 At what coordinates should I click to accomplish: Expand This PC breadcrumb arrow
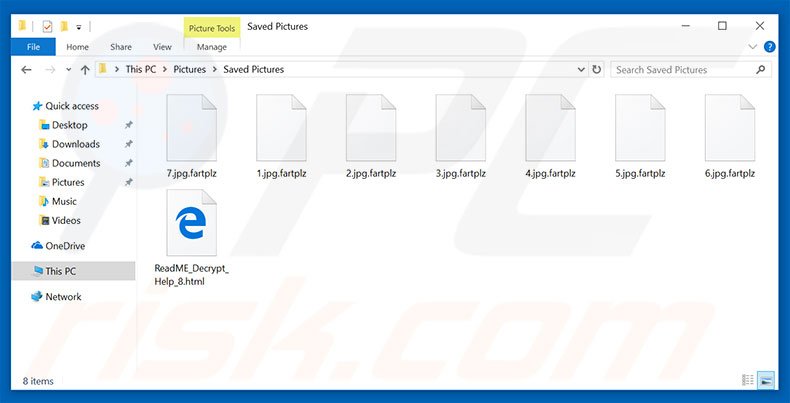tap(165, 70)
